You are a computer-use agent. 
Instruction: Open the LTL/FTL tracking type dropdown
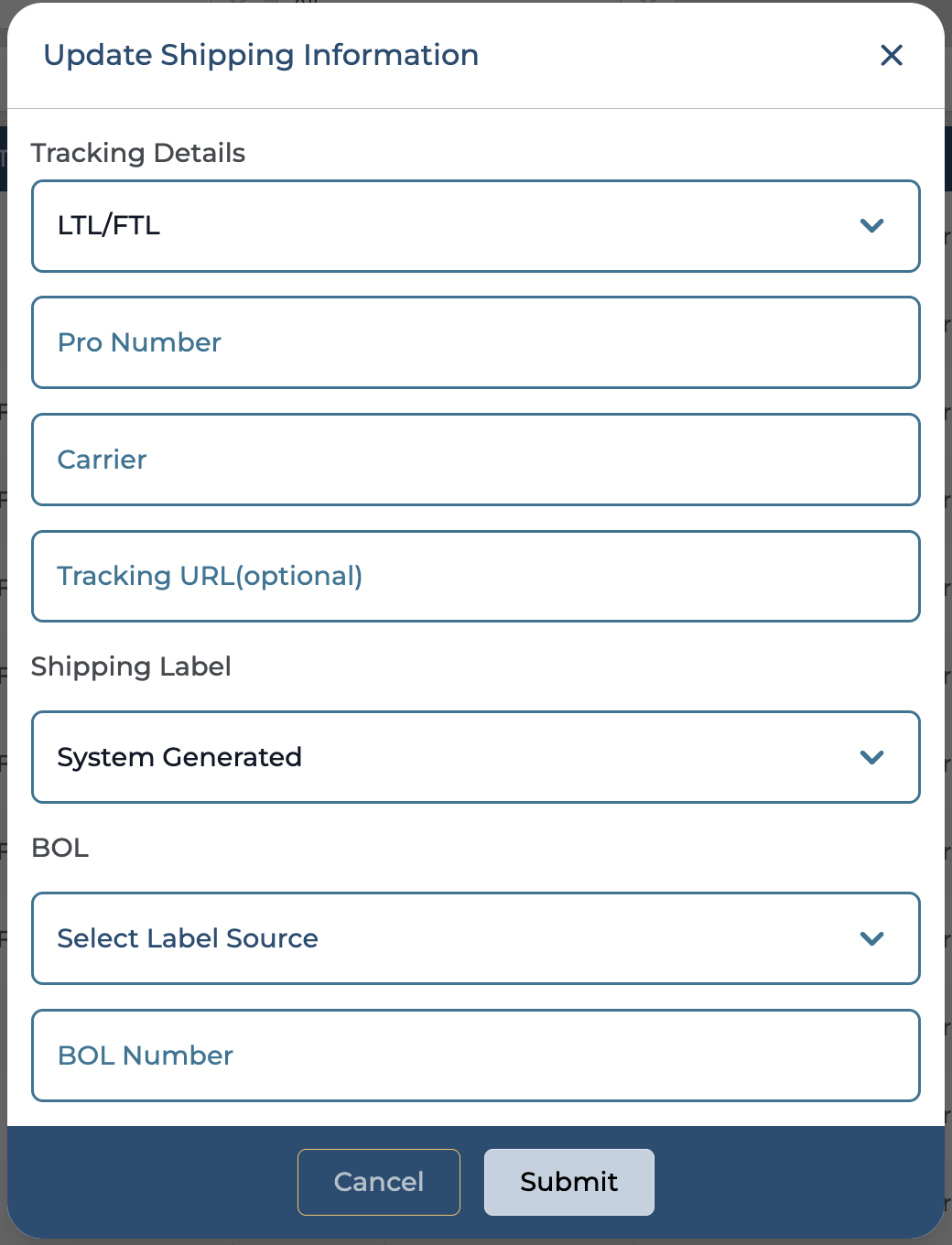point(475,226)
